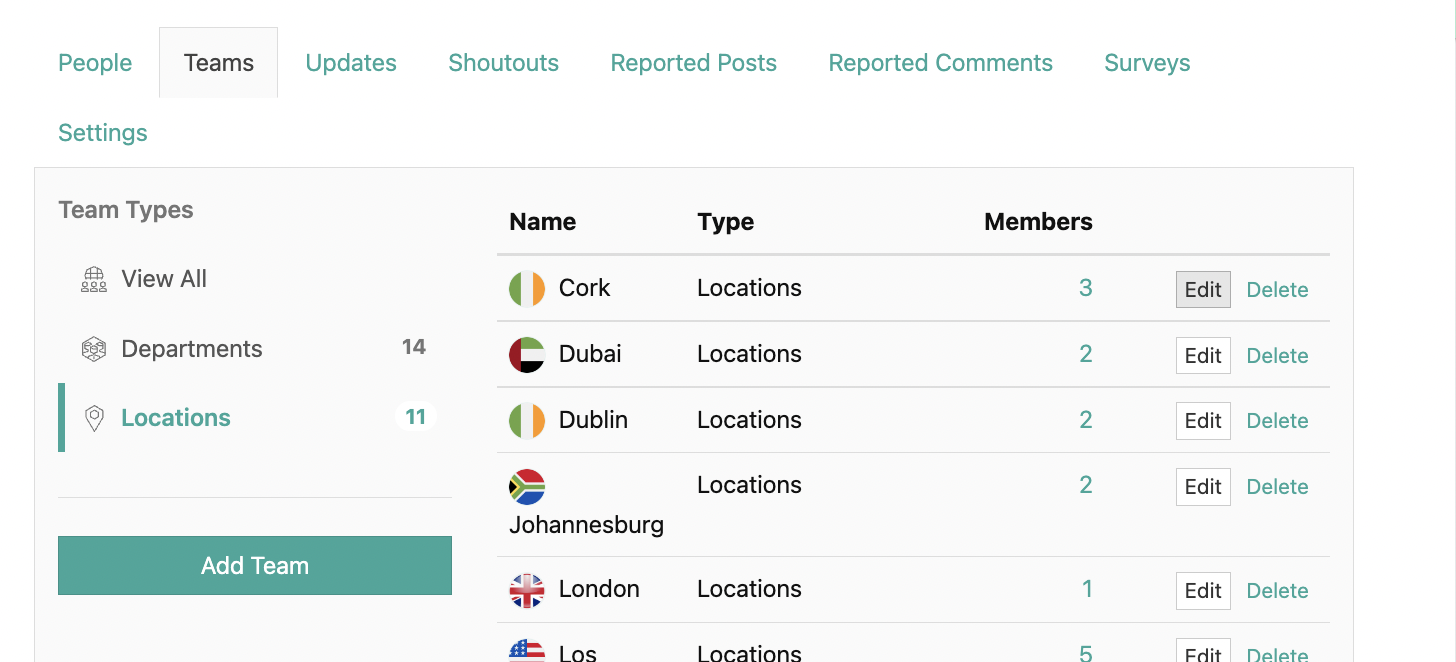Click the Locations pin icon

(94, 418)
